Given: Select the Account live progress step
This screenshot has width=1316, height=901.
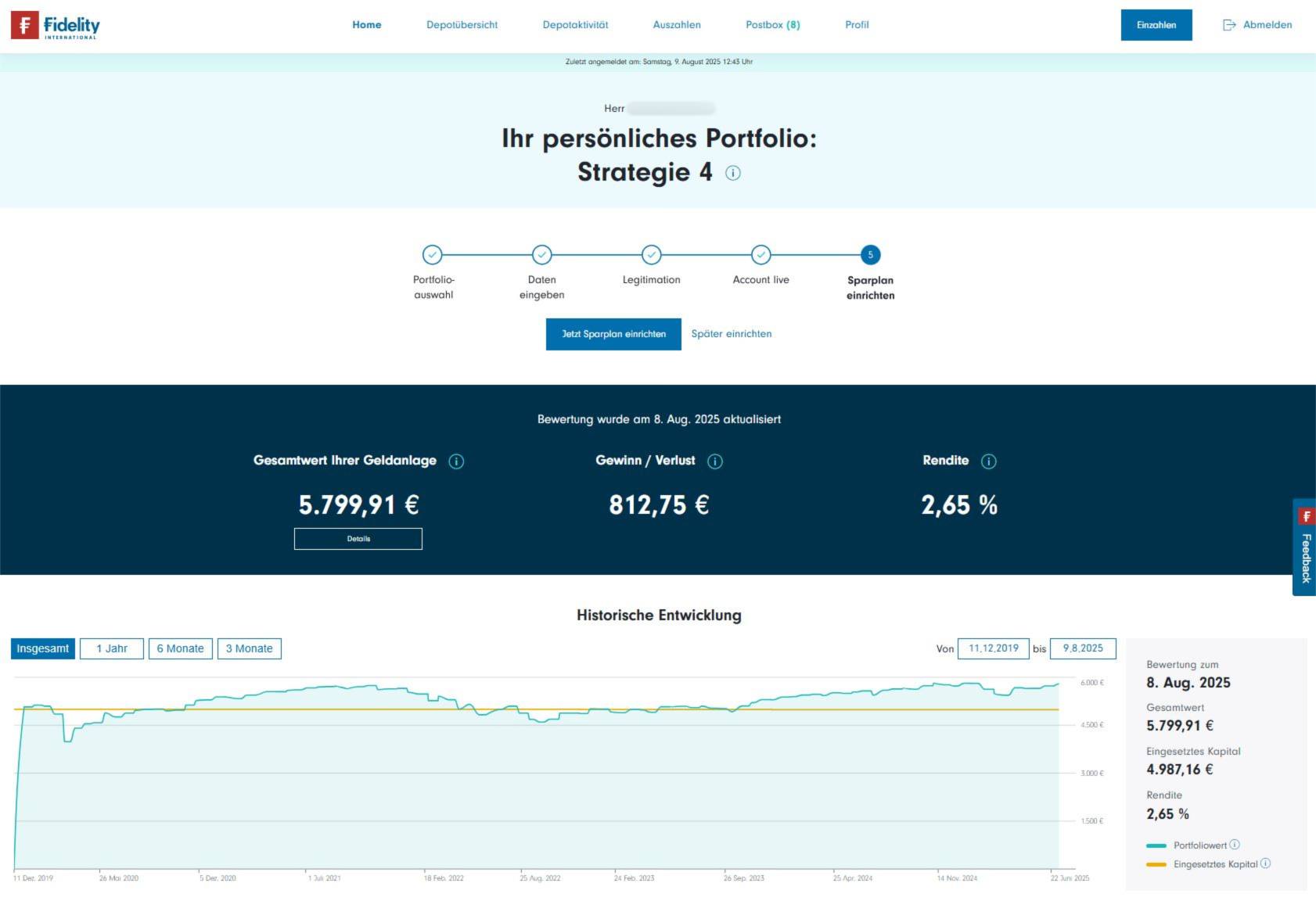Looking at the screenshot, I should point(760,255).
